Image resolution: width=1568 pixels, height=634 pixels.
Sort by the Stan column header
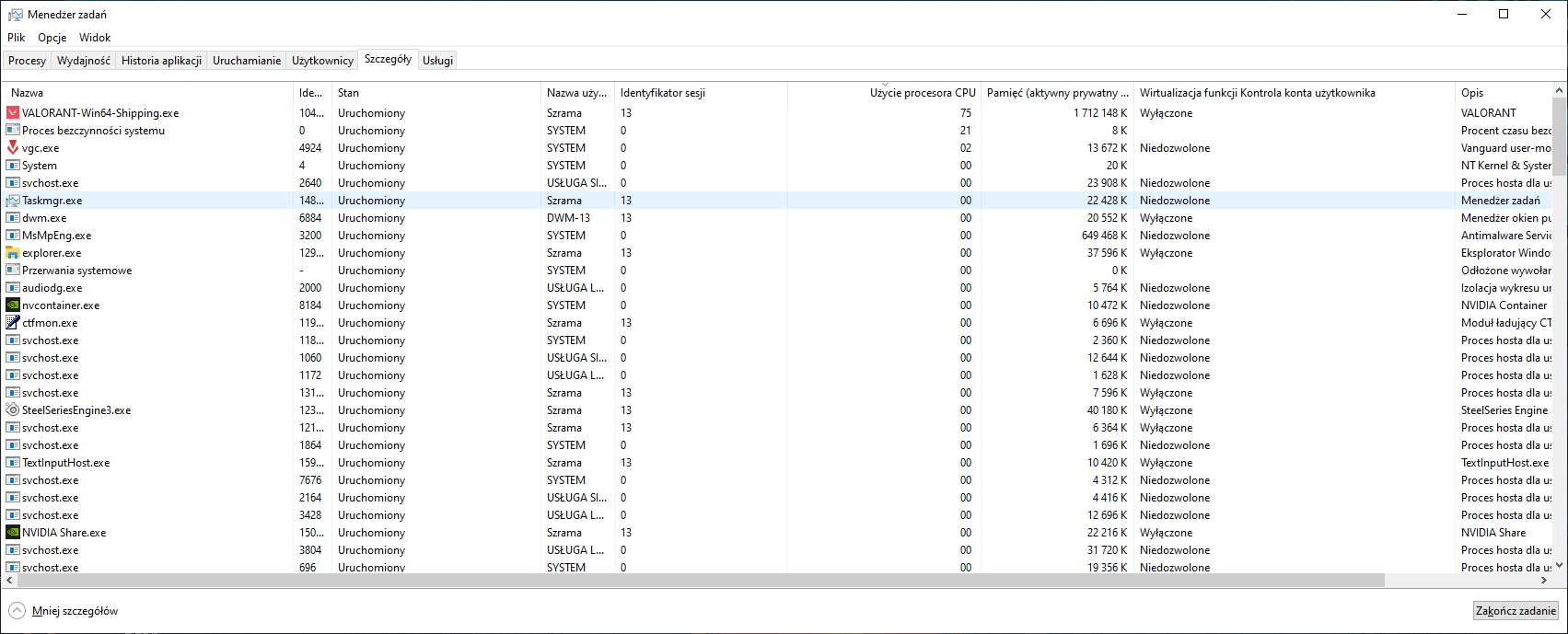(x=436, y=93)
